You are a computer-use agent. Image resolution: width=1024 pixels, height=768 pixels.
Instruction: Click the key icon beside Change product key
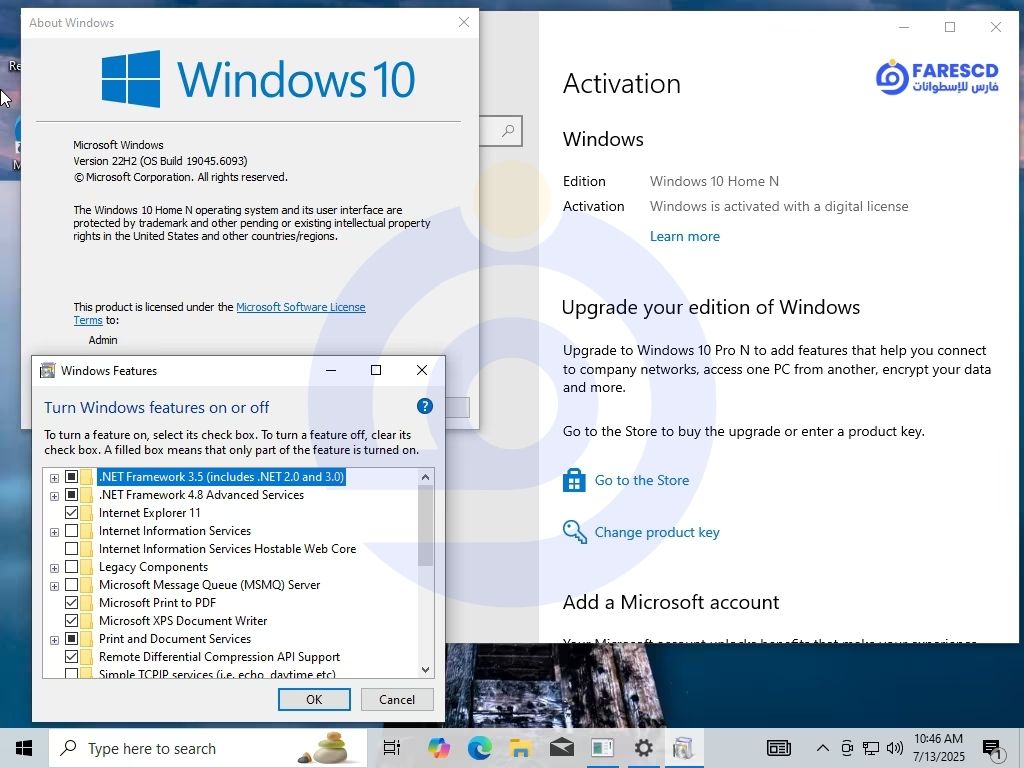point(575,532)
